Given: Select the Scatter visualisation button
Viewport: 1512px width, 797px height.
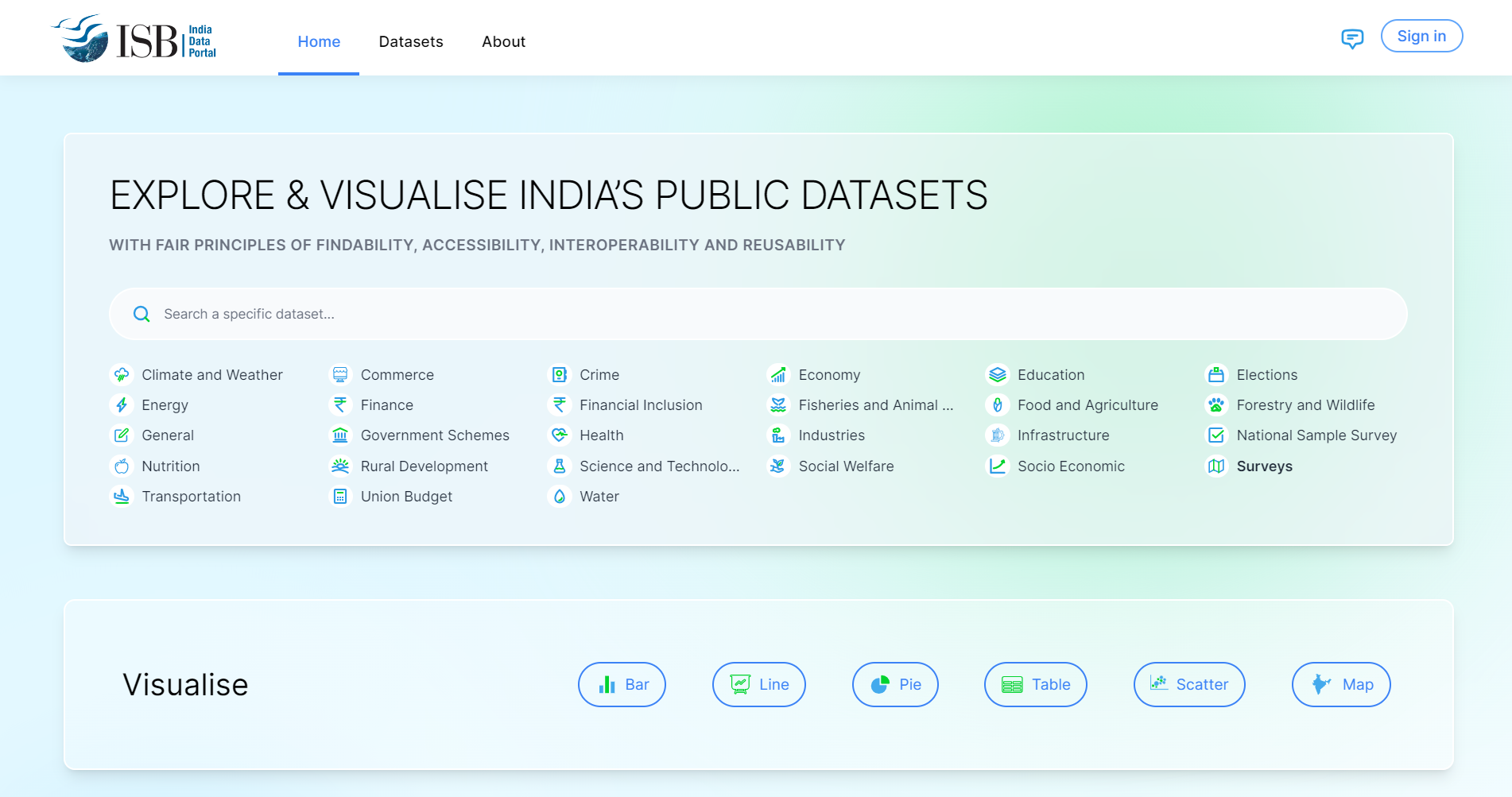Looking at the screenshot, I should click(1189, 684).
